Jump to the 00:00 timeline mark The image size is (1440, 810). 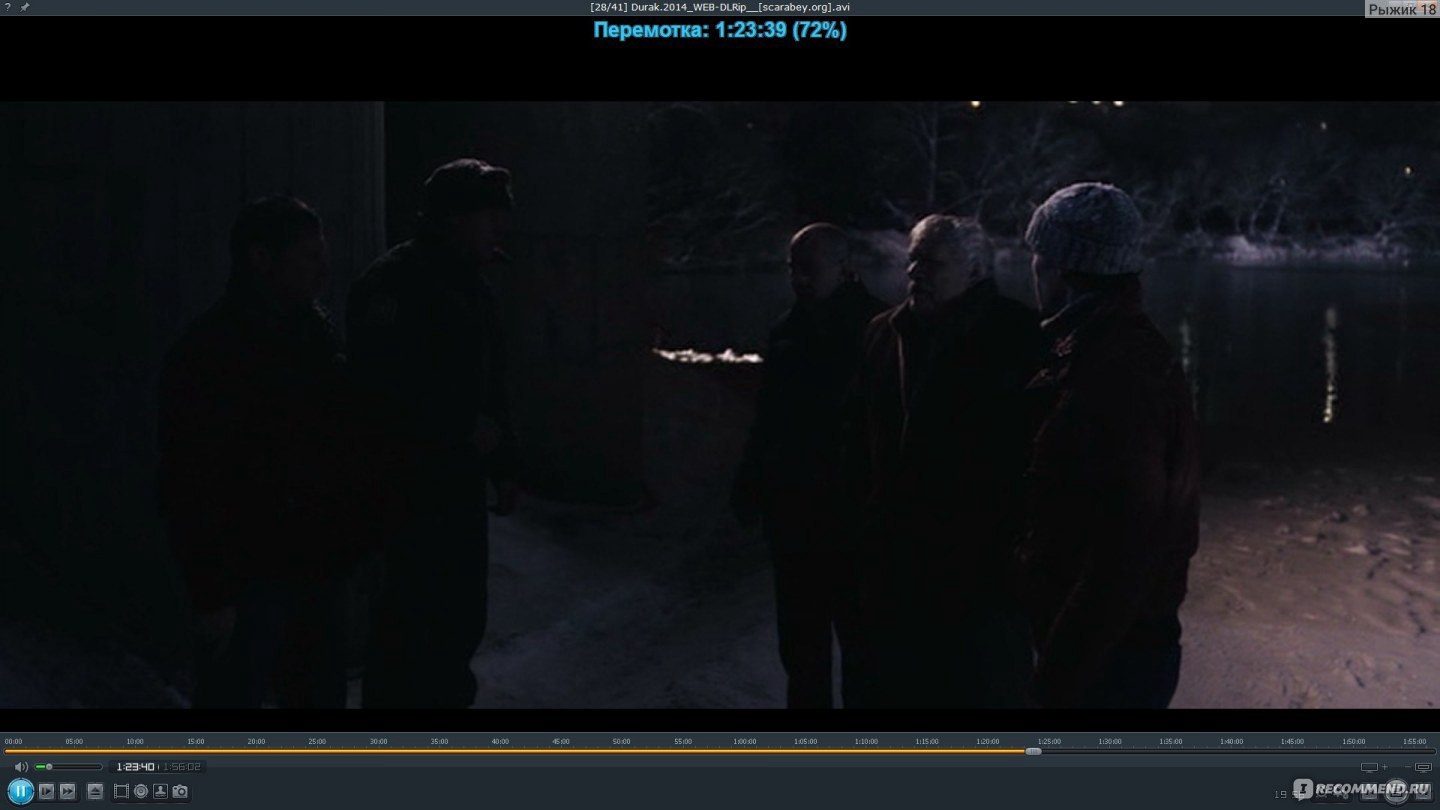tap(13, 741)
